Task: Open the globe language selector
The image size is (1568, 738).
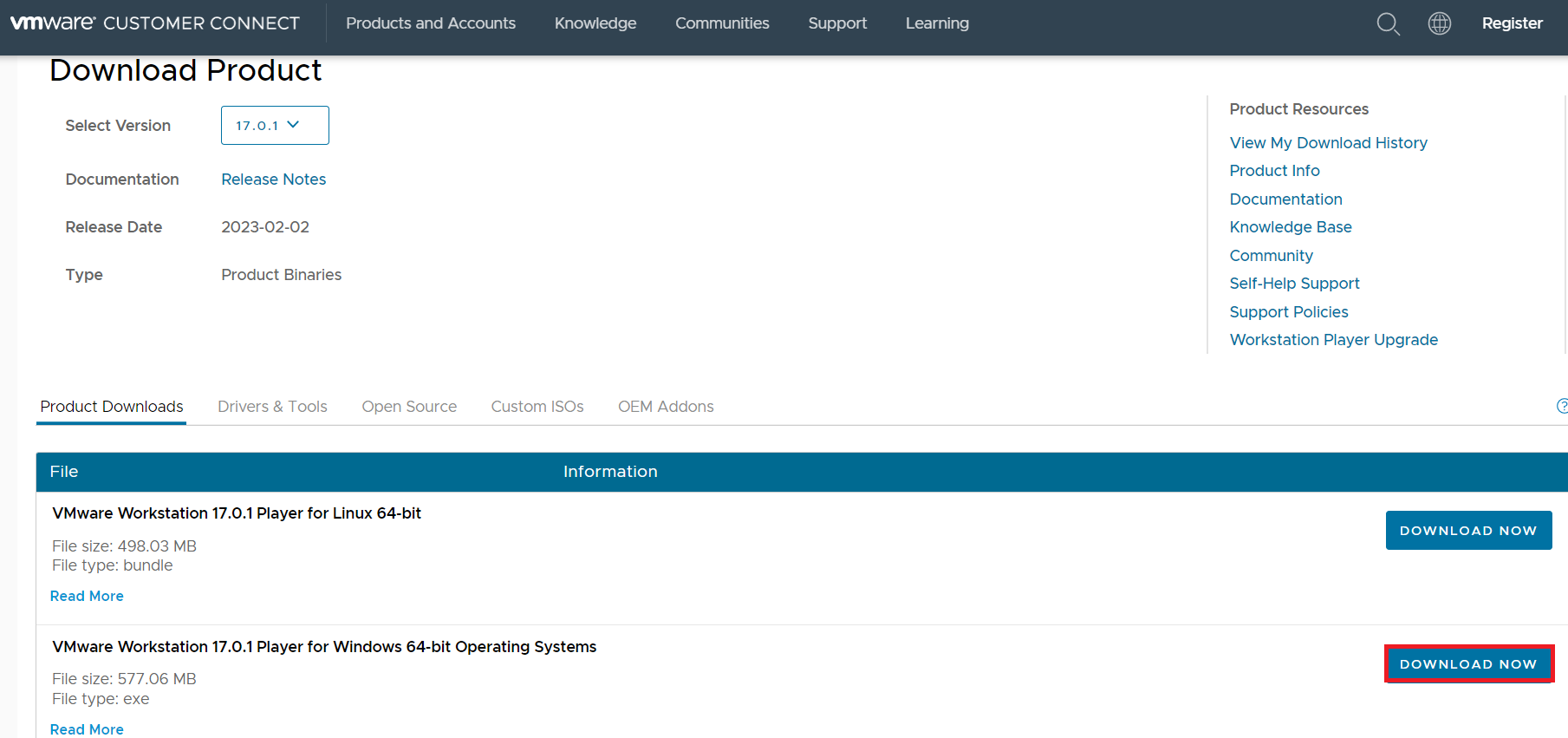Action: pyautogui.click(x=1439, y=23)
